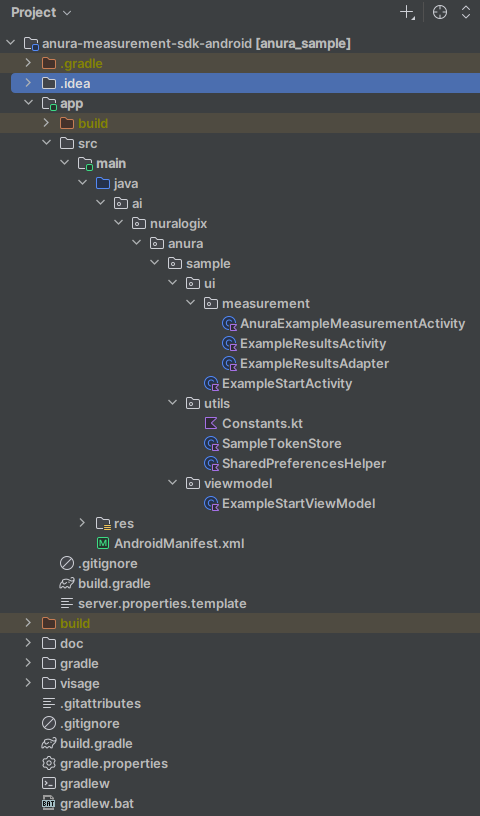Collapse the java folder chevron
This screenshot has width=480, height=816.
(x=83, y=183)
